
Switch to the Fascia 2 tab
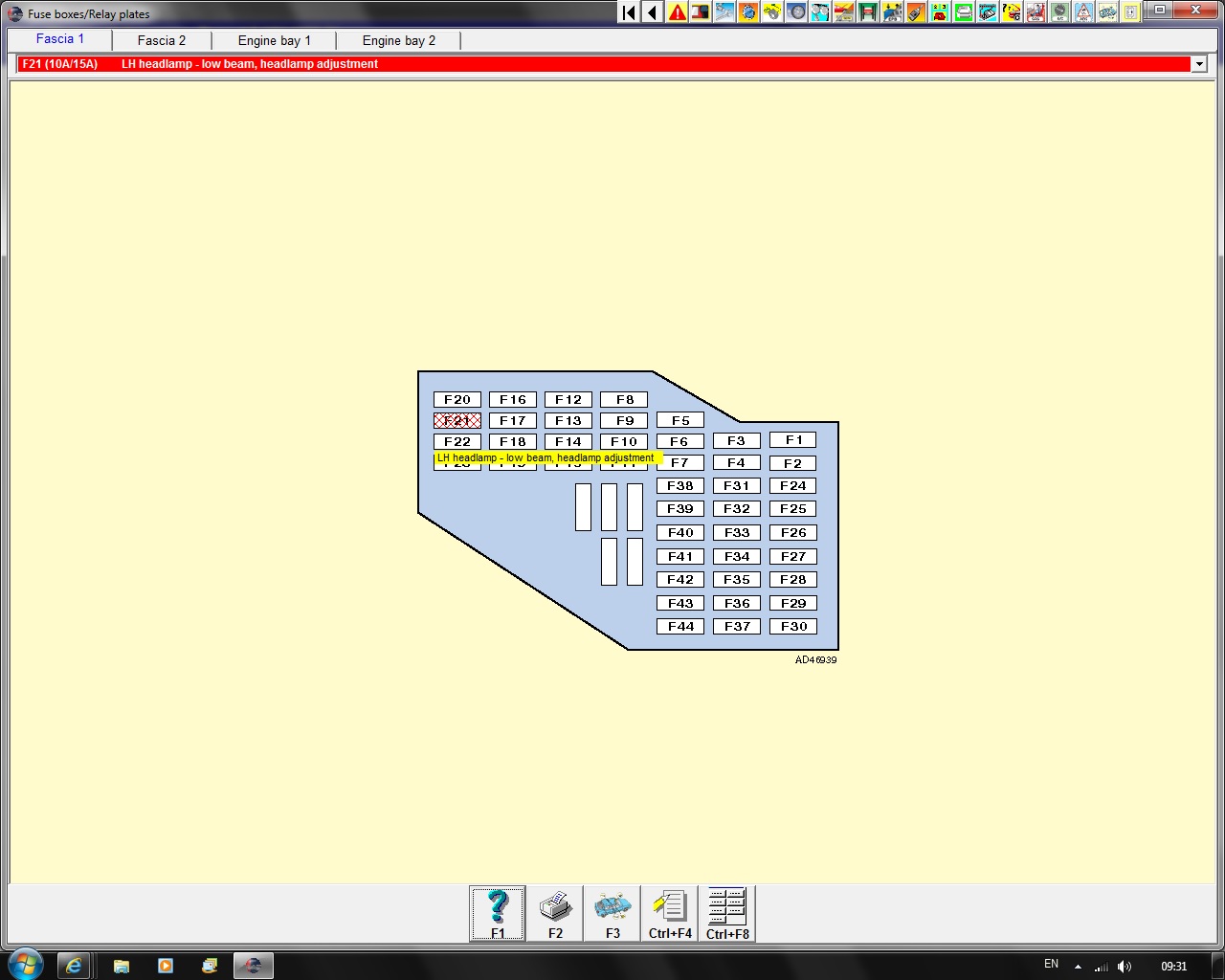coord(162,40)
